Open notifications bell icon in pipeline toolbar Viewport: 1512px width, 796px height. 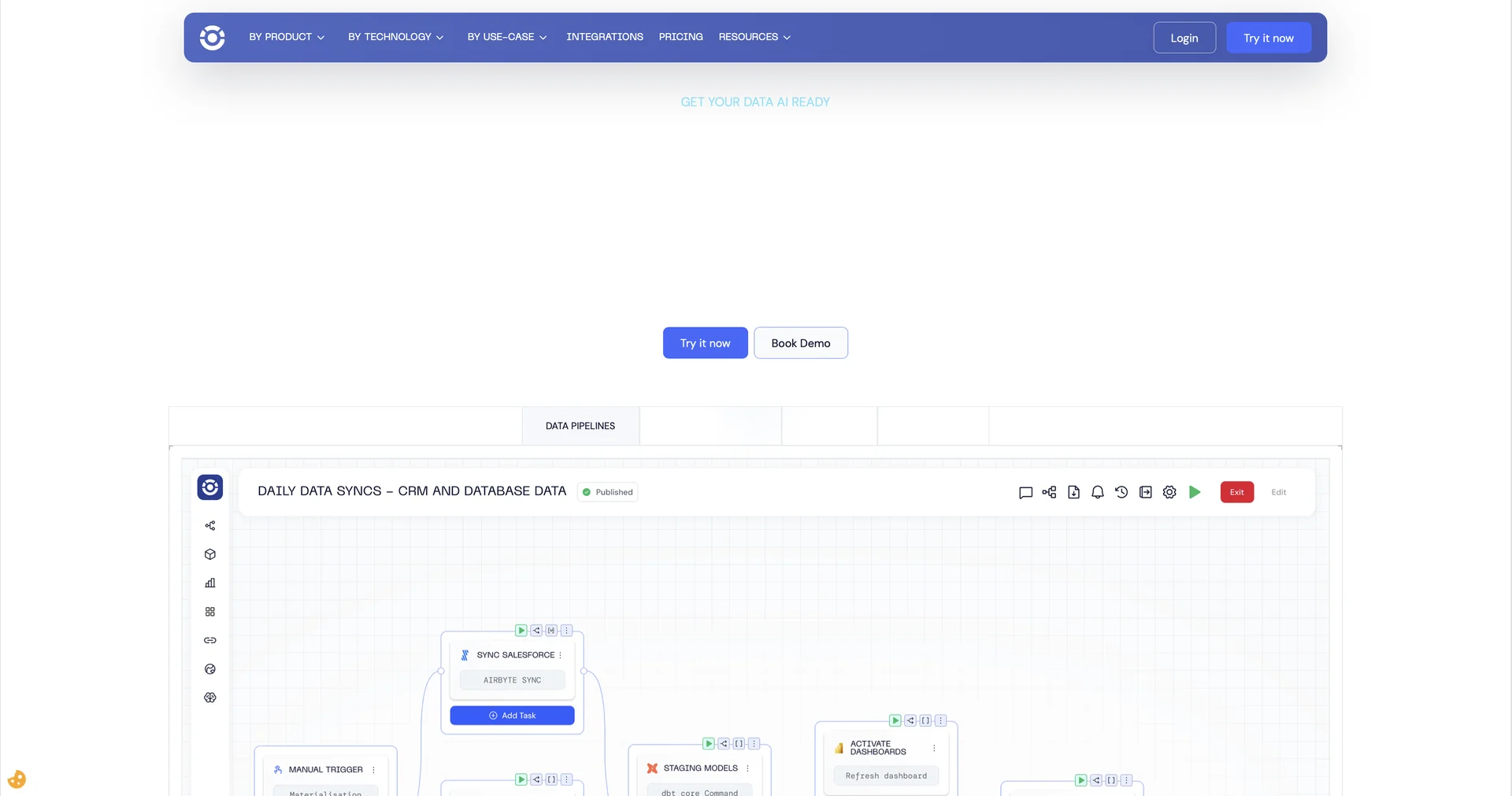1098,492
